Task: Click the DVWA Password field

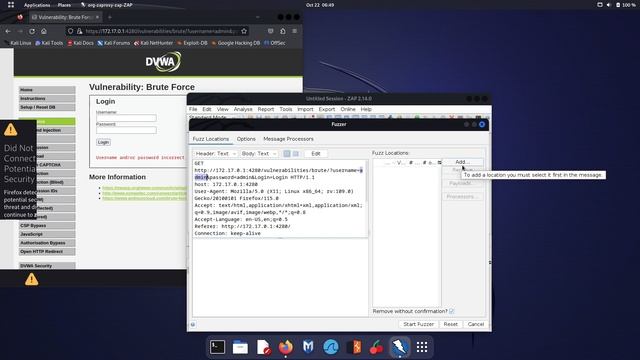Action: (x=126, y=130)
